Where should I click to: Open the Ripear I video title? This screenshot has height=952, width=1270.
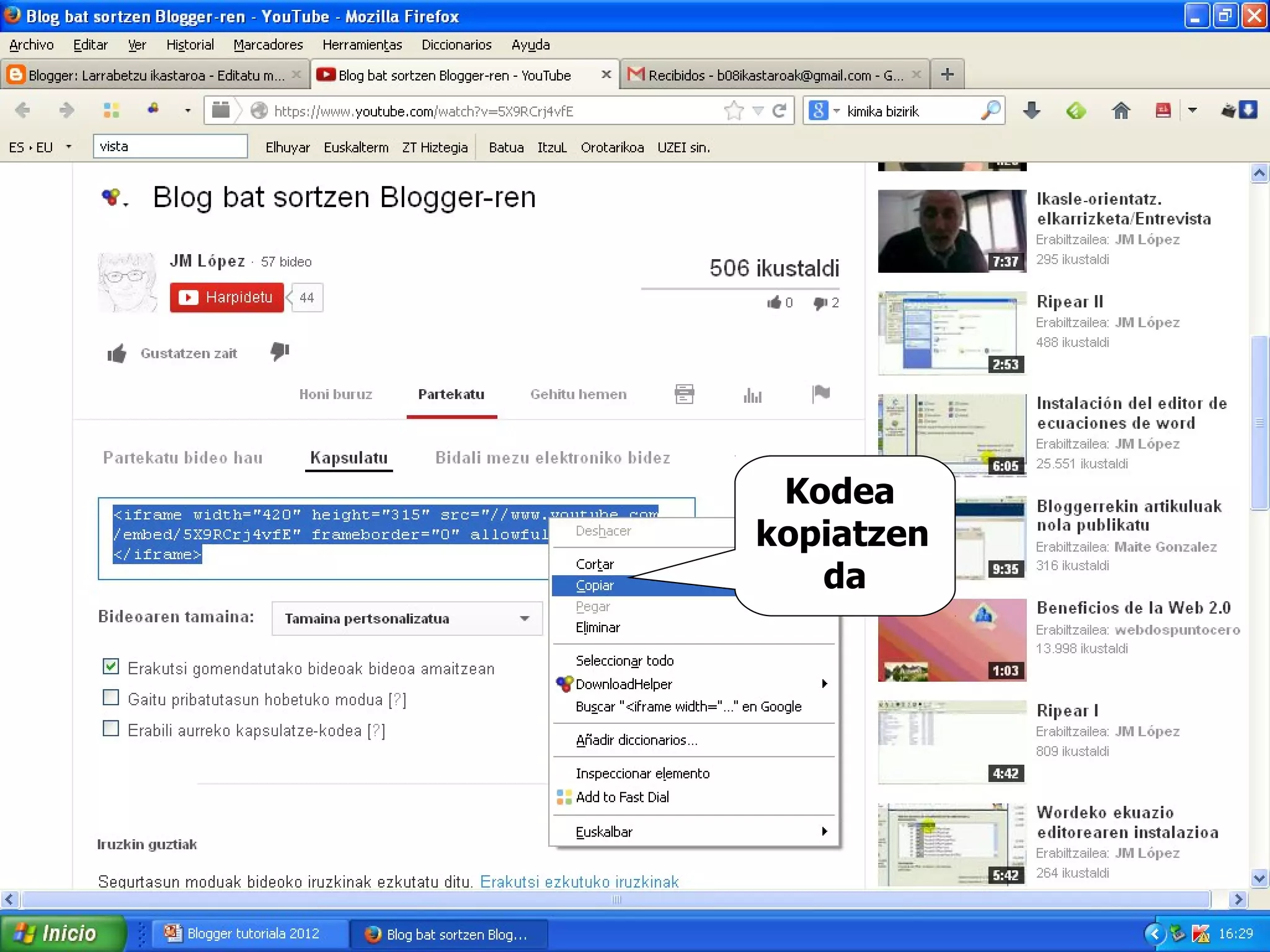click(1067, 710)
